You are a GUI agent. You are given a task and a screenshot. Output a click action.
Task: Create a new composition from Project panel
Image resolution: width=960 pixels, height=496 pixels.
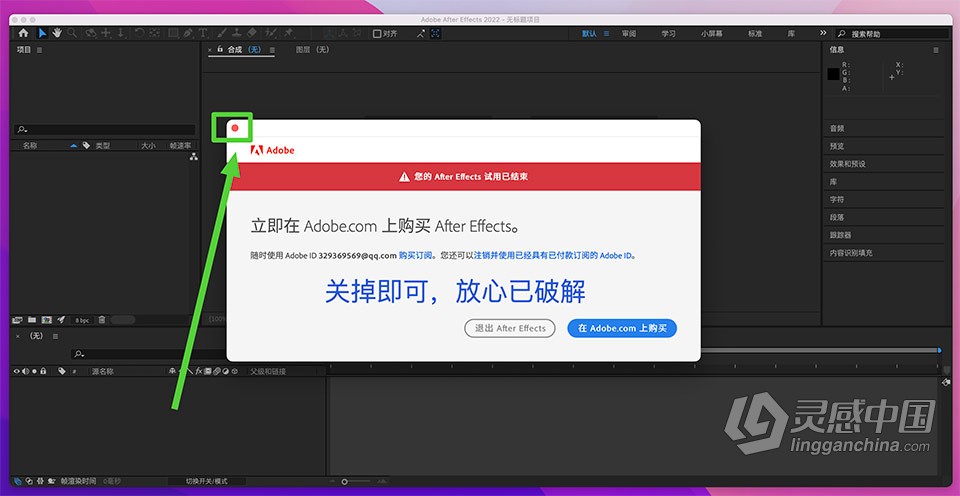[46, 320]
